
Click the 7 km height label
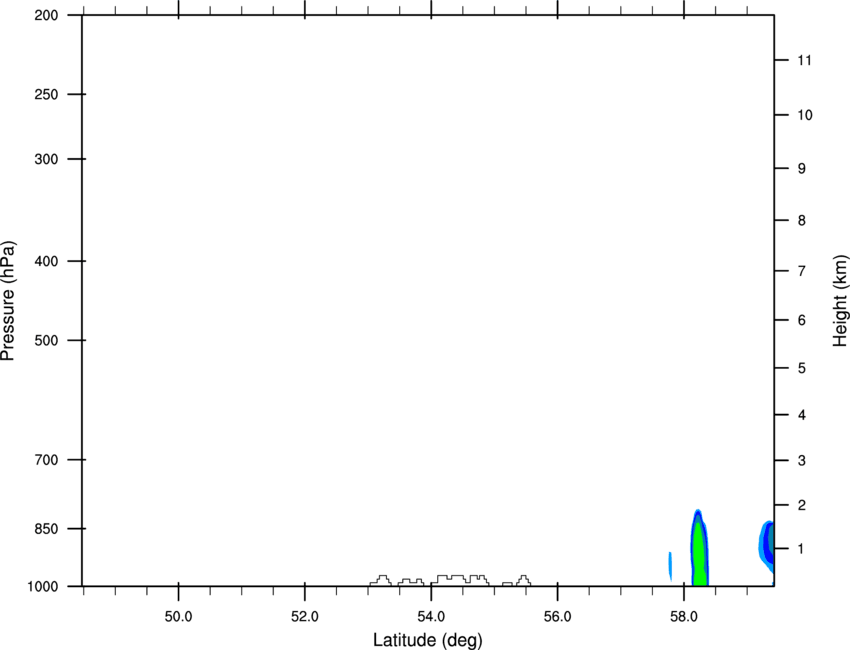(x=802, y=271)
